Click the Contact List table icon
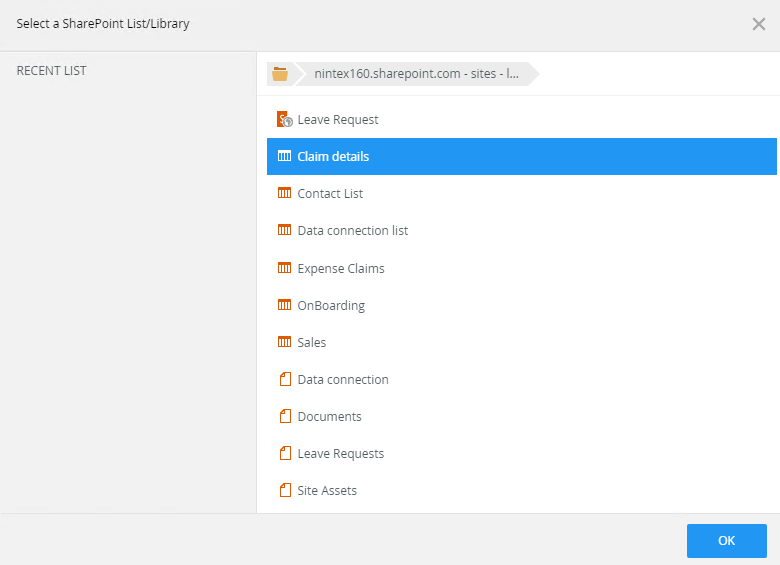780x565 pixels. 284,193
